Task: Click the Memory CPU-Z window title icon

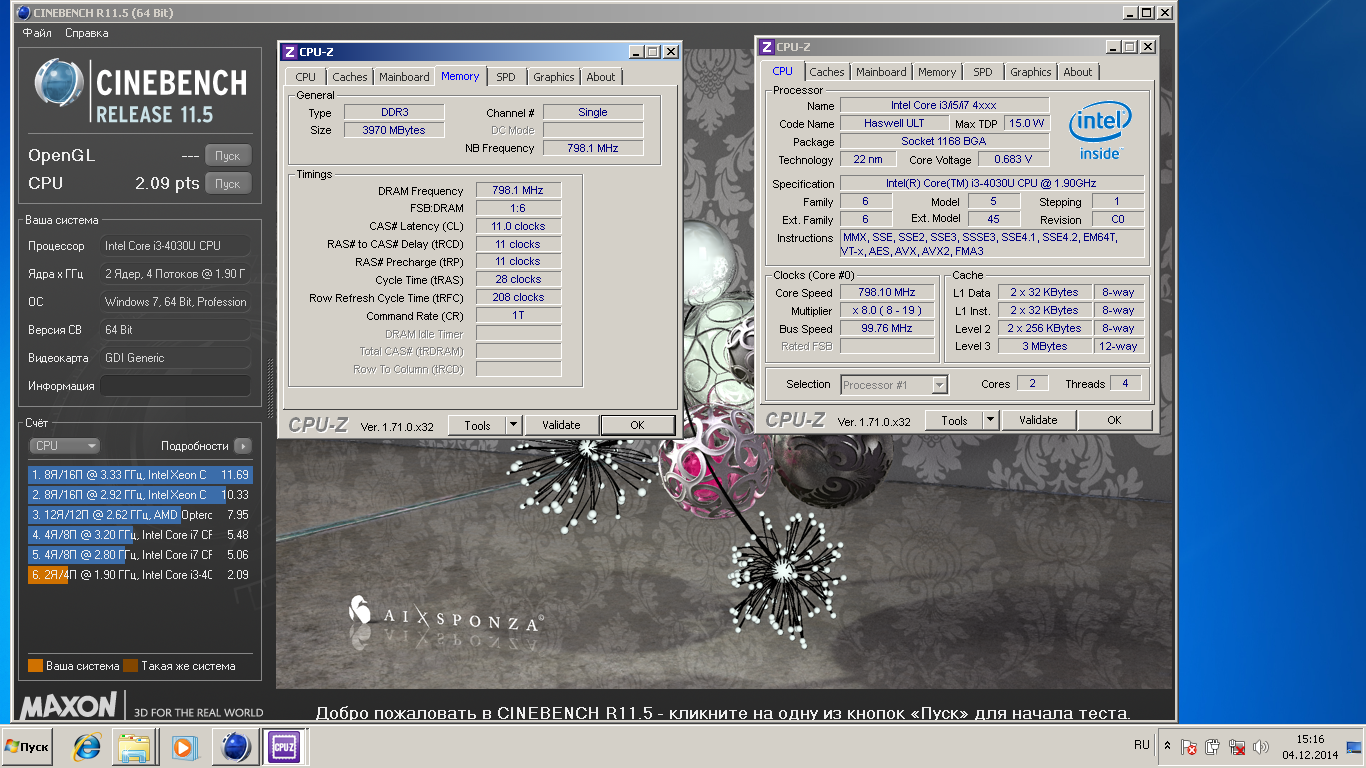Action: (290, 52)
